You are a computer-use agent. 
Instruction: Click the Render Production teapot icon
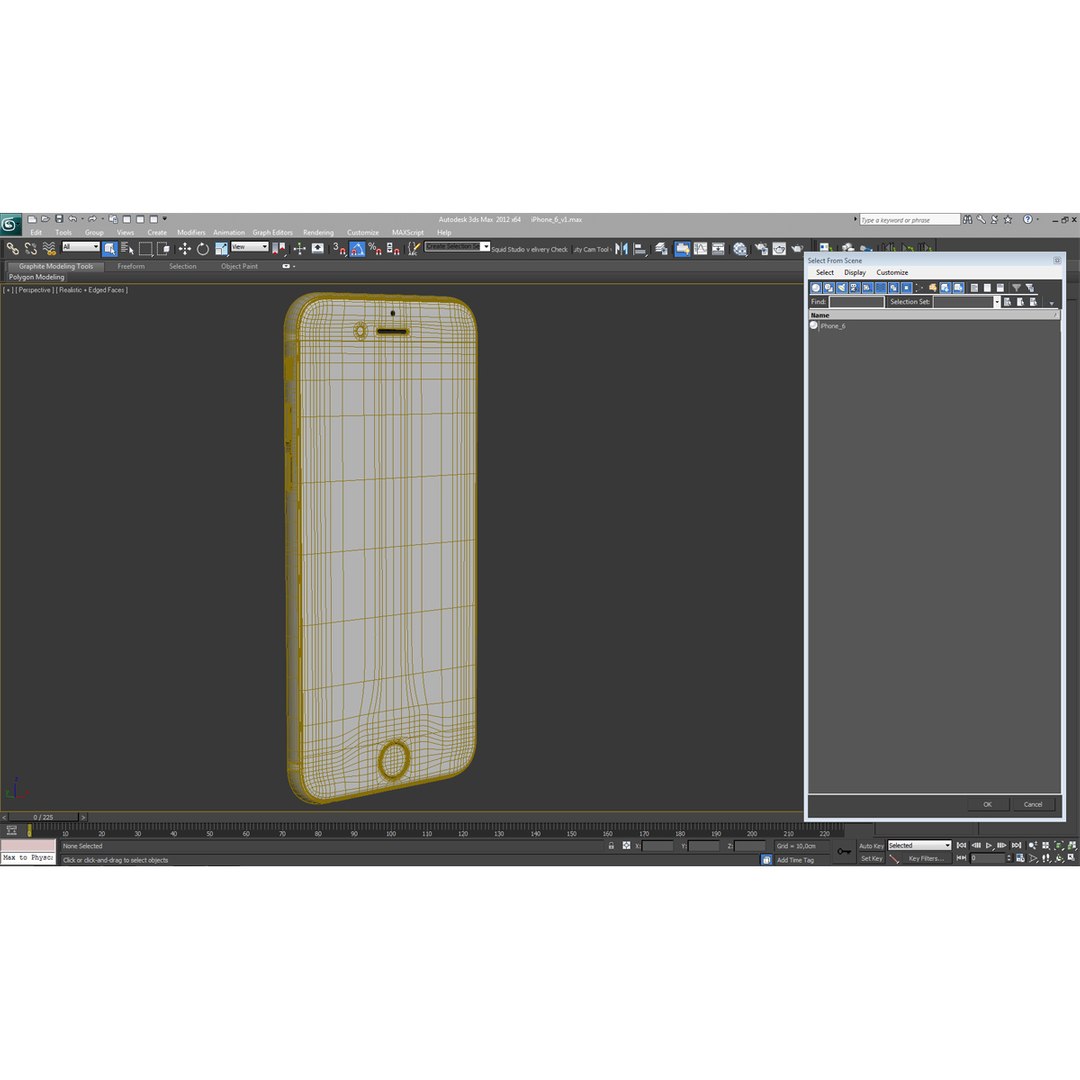(x=797, y=249)
